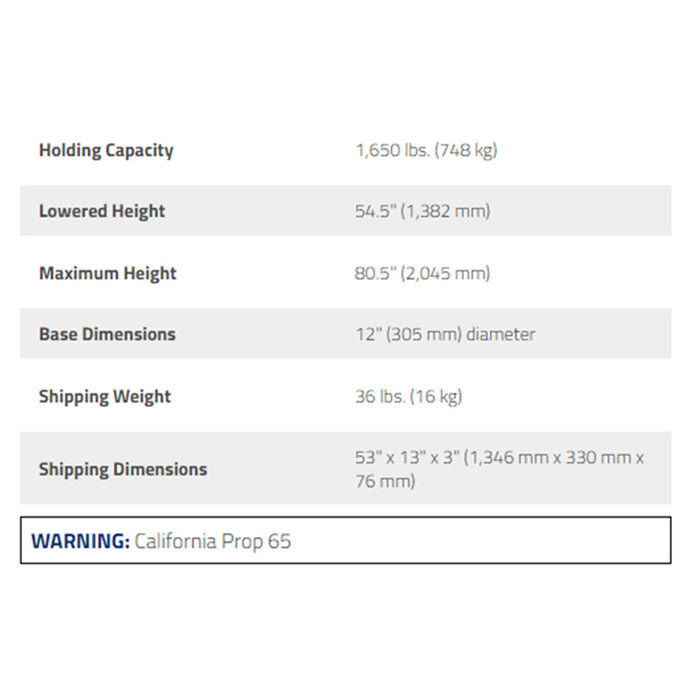This screenshot has width=700, height=700.
Task: Click the (2,045 mm) maximum height text
Action: (446, 273)
